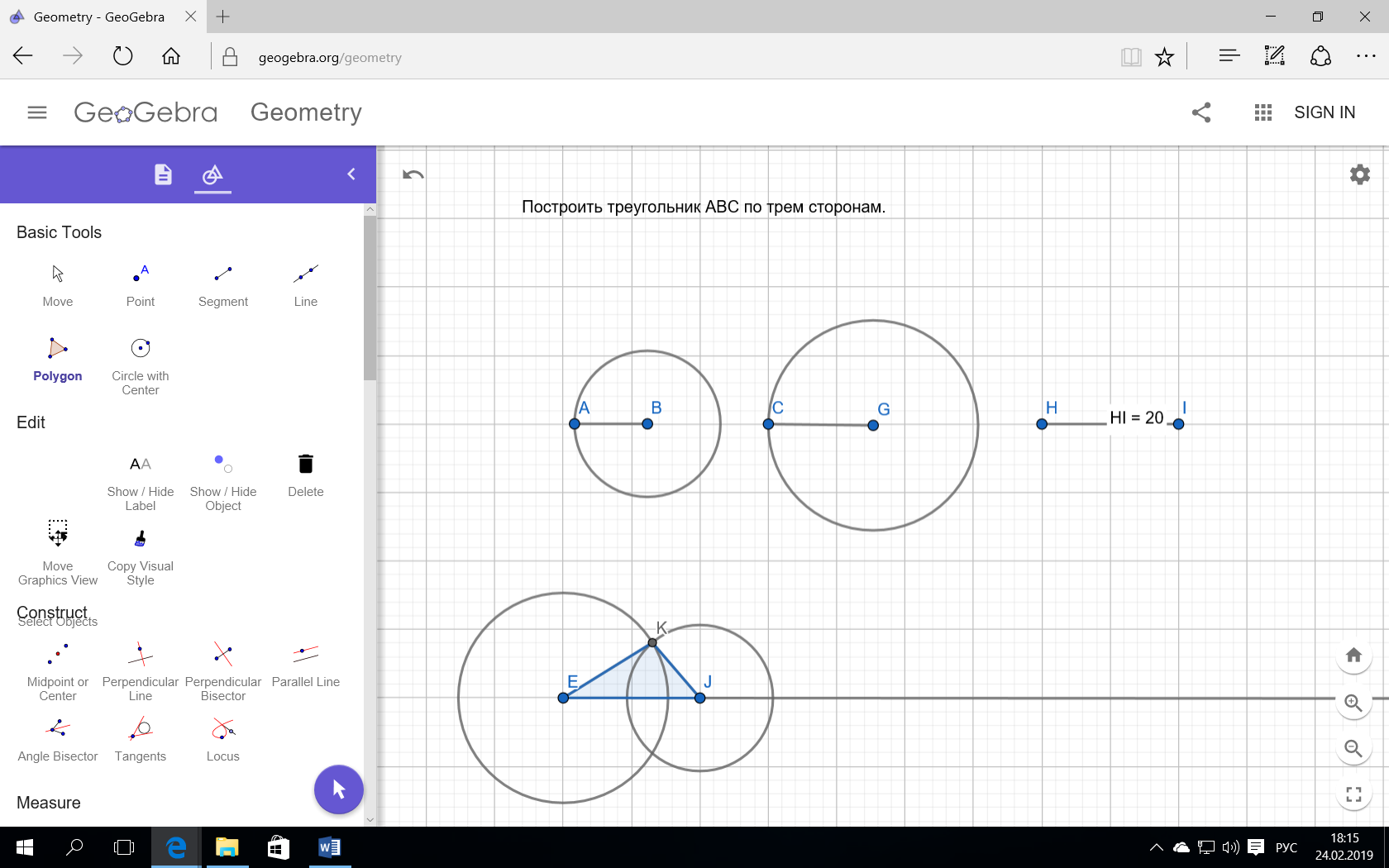The width and height of the screenshot is (1389, 868).
Task: Close the Geometry - GeoGebra tab
Action: click(x=190, y=17)
